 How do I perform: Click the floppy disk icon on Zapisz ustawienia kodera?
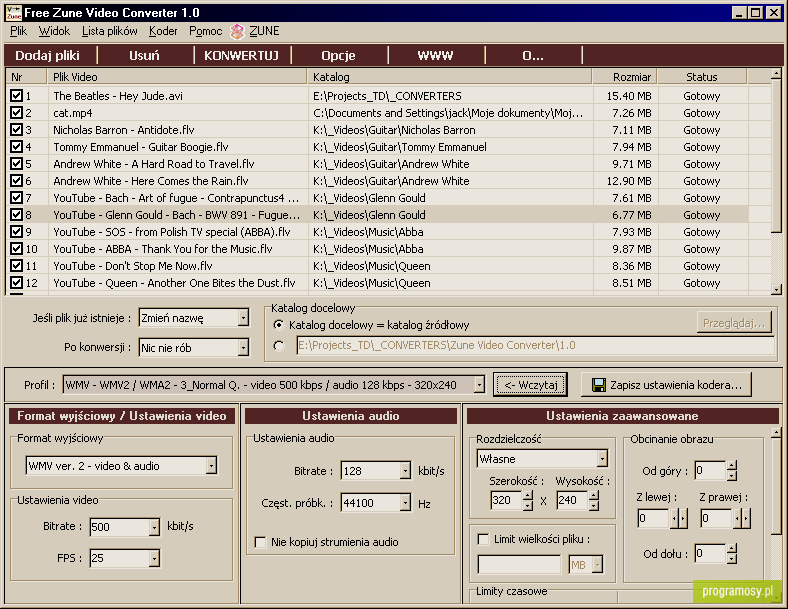(599, 385)
